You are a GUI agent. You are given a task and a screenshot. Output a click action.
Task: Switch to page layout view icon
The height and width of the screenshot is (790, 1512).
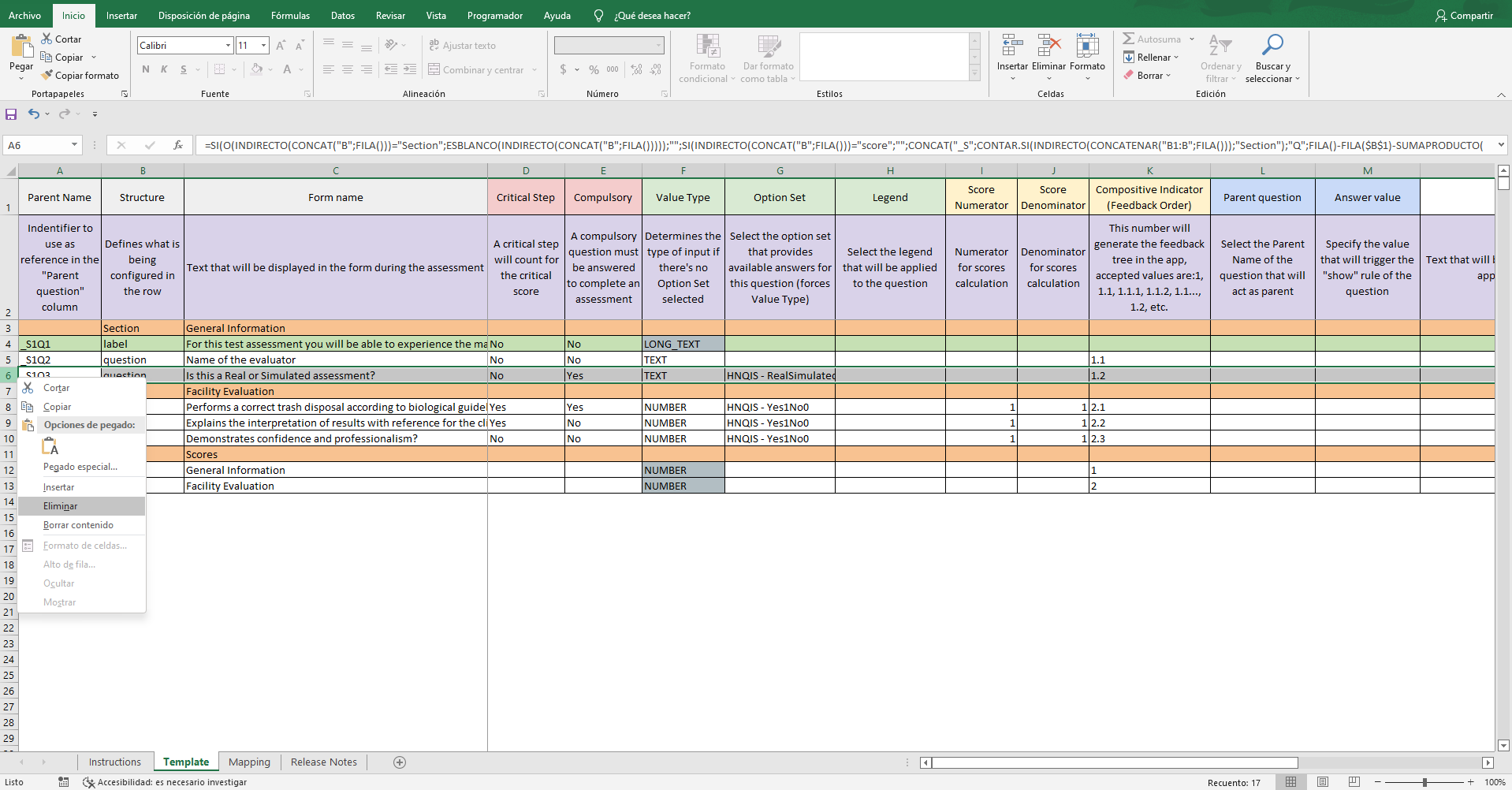click(1323, 782)
